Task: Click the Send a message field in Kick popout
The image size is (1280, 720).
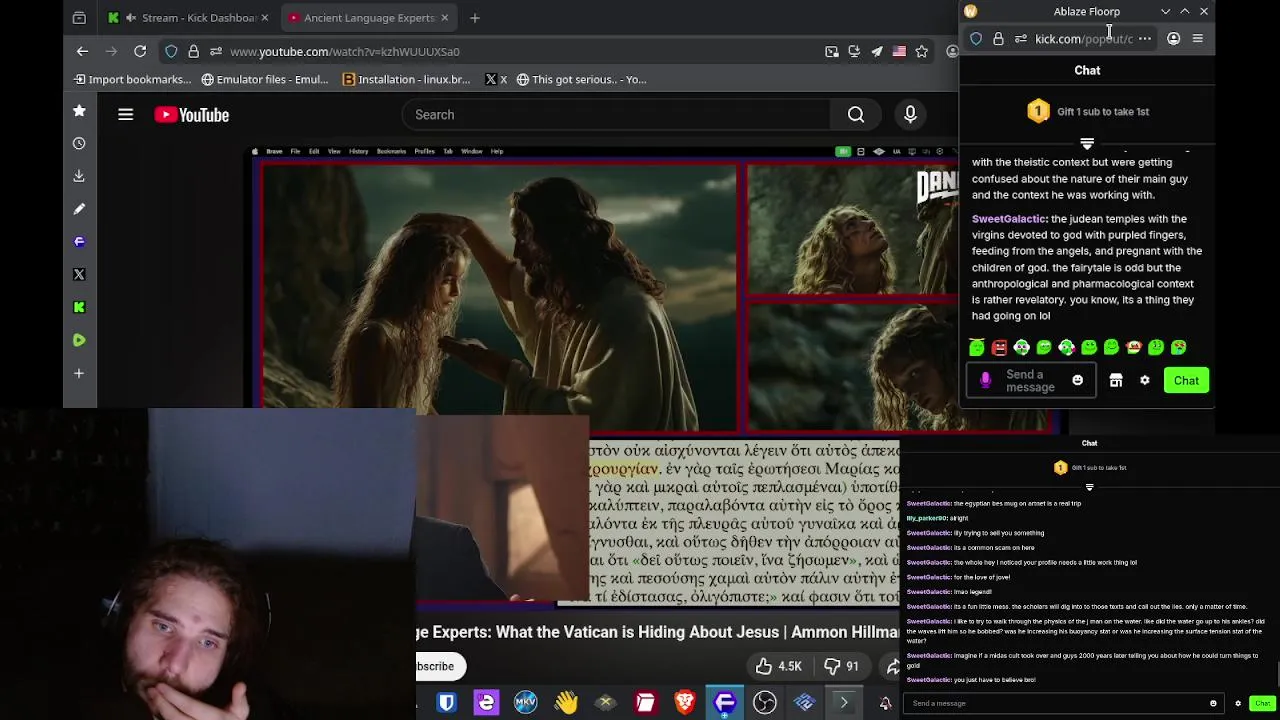Action: tap(1031, 380)
